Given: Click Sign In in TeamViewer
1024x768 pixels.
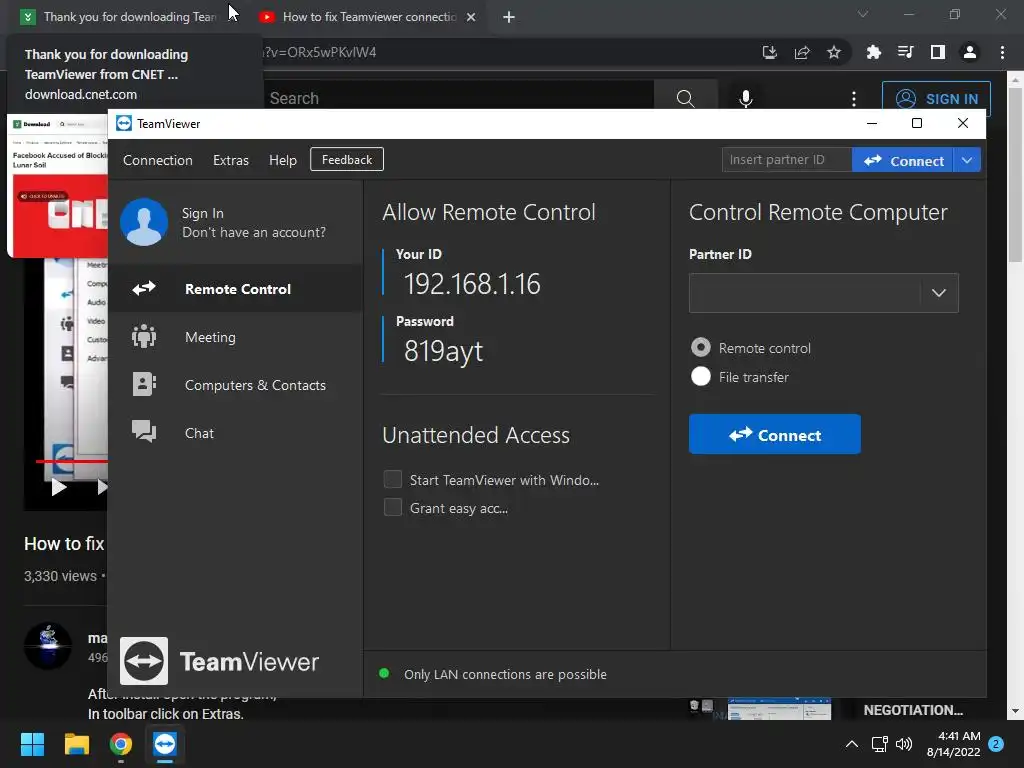Looking at the screenshot, I should click(x=202, y=214).
